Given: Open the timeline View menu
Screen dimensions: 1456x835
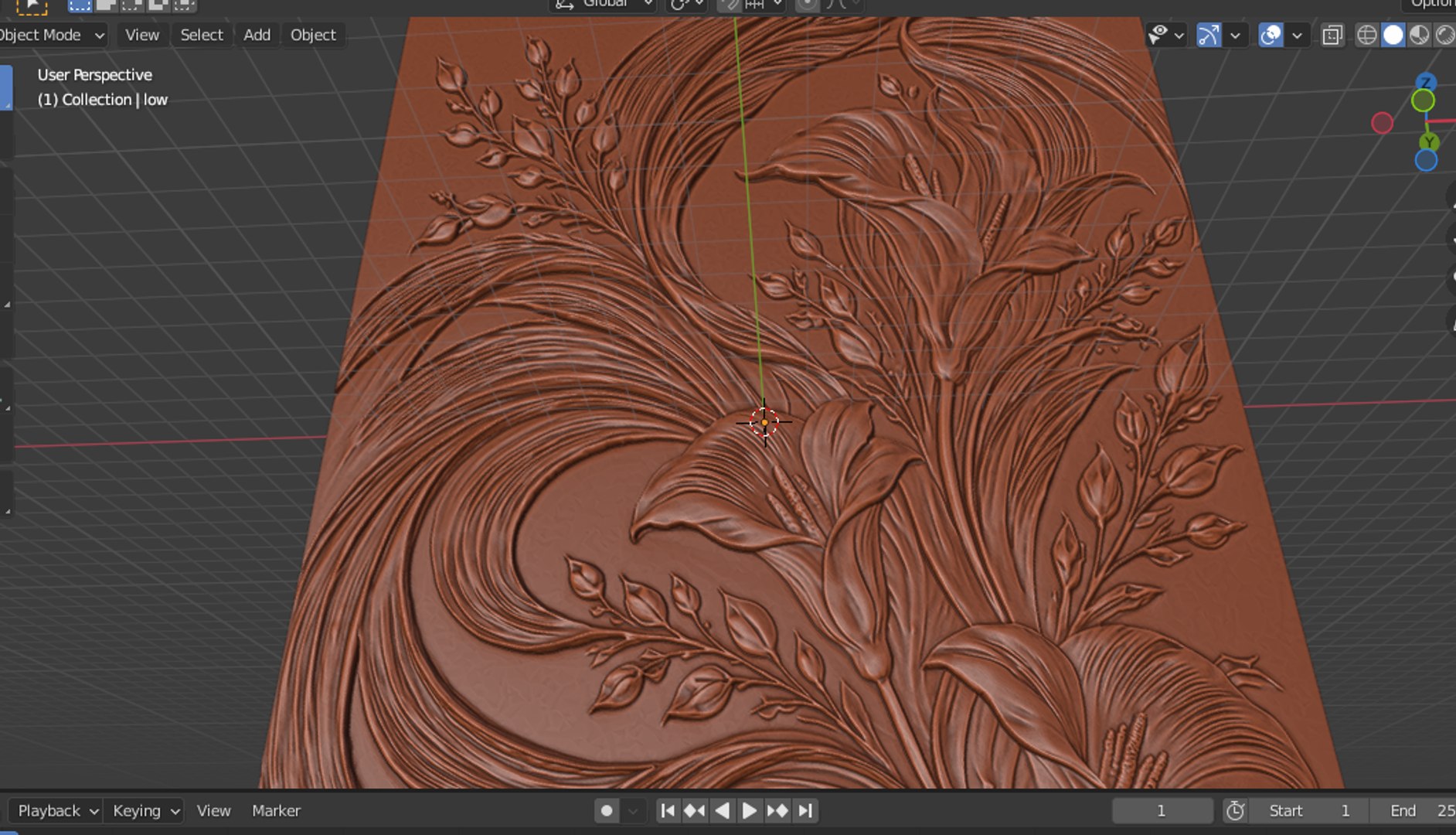Looking at the screenshot, I should pos(213,810).
